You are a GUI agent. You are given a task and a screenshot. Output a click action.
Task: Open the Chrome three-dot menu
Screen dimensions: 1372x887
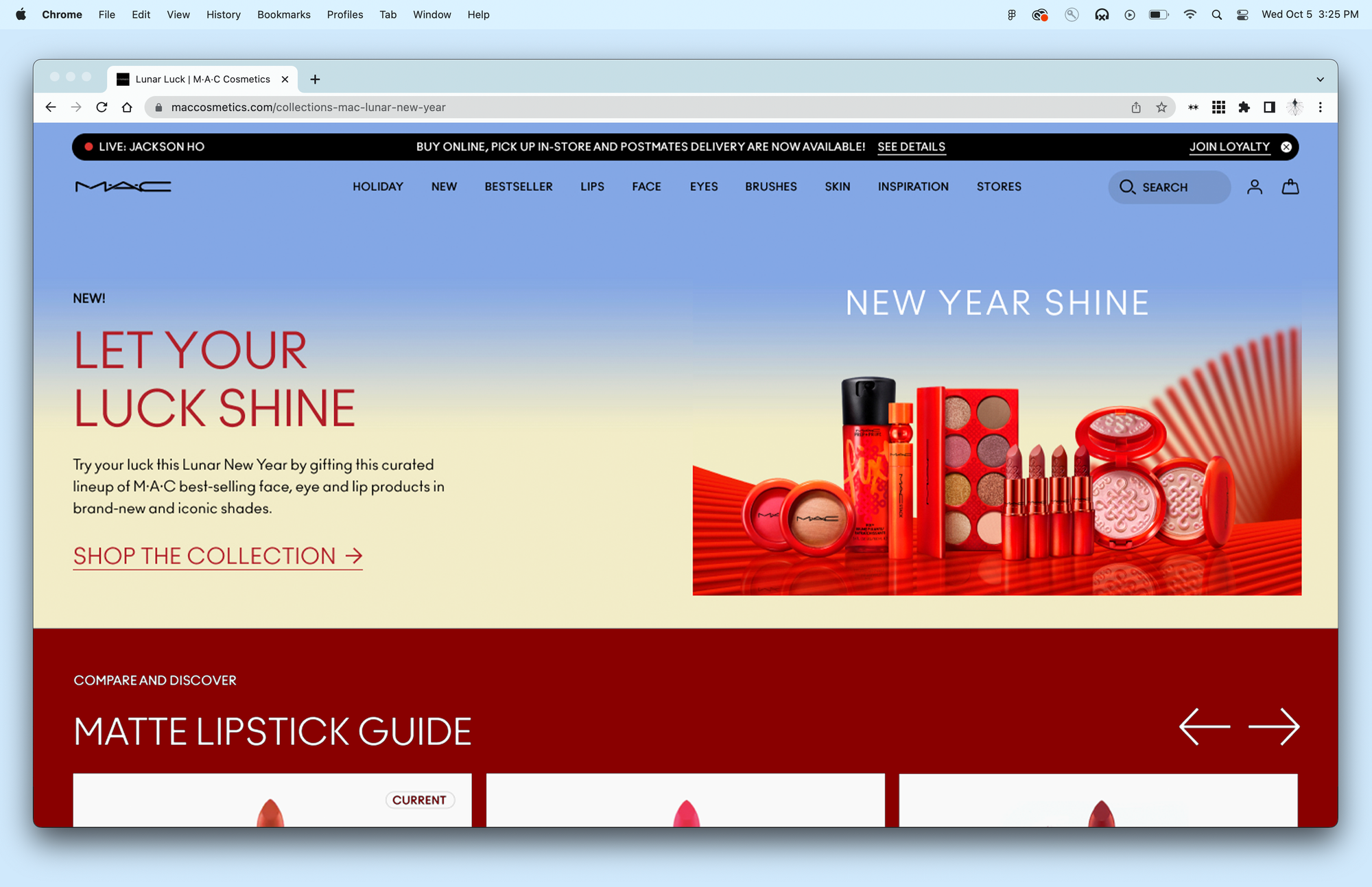point(1320,107)
